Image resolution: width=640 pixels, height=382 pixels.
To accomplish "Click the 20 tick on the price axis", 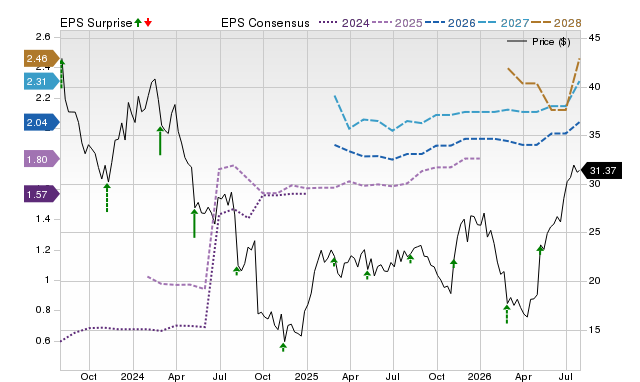I will tap(594, 281).
